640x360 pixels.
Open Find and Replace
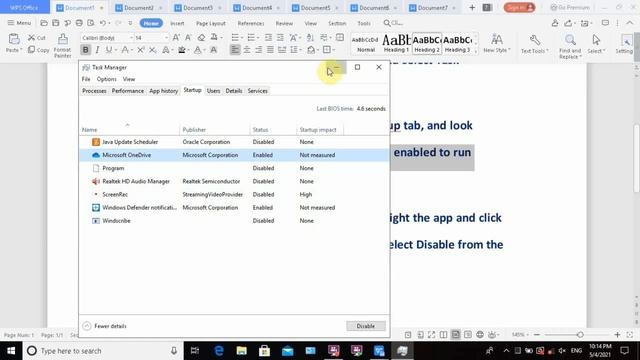(570, 46)
